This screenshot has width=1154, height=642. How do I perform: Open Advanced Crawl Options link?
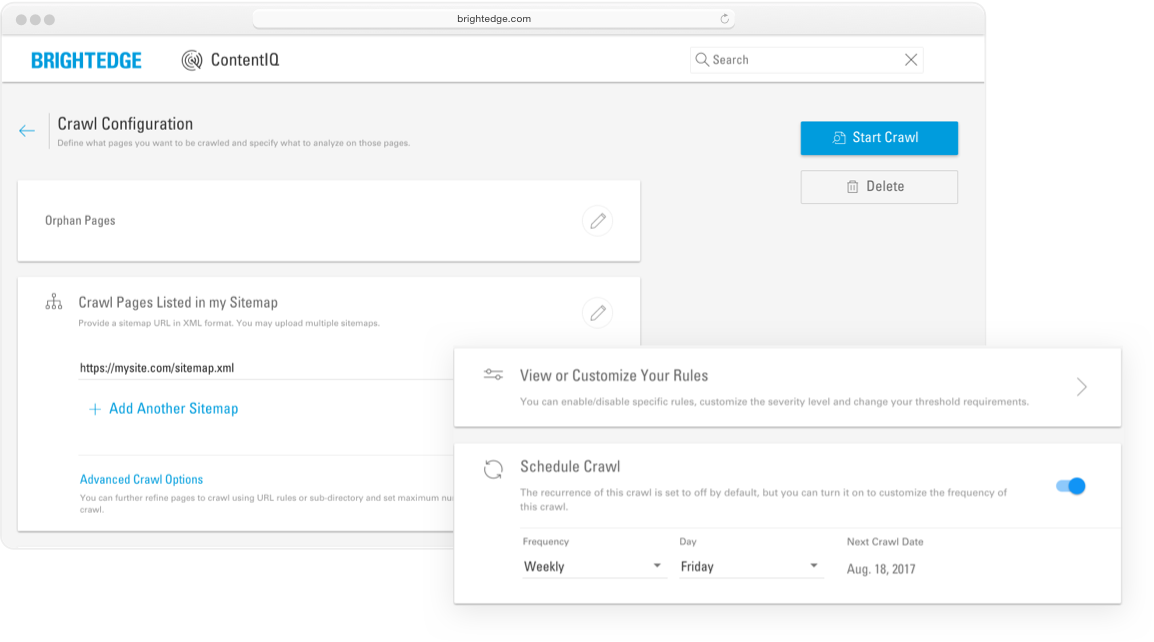tap(141, 479)
